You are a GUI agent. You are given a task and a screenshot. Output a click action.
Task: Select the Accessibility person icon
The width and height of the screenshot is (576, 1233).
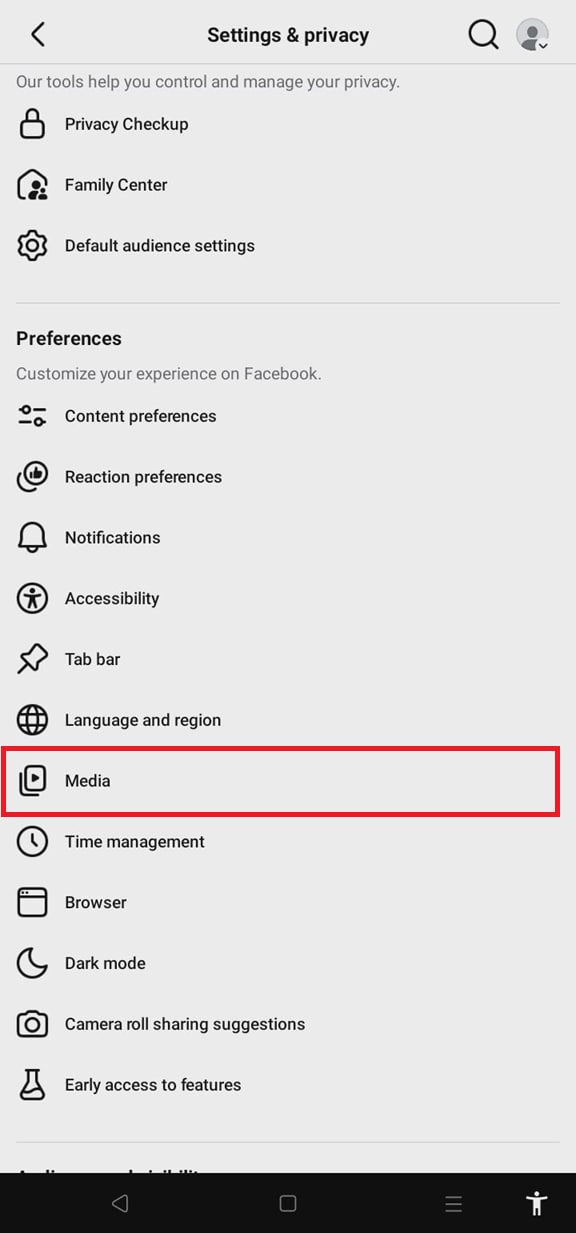pyautogui.click(x=33, y=598)
